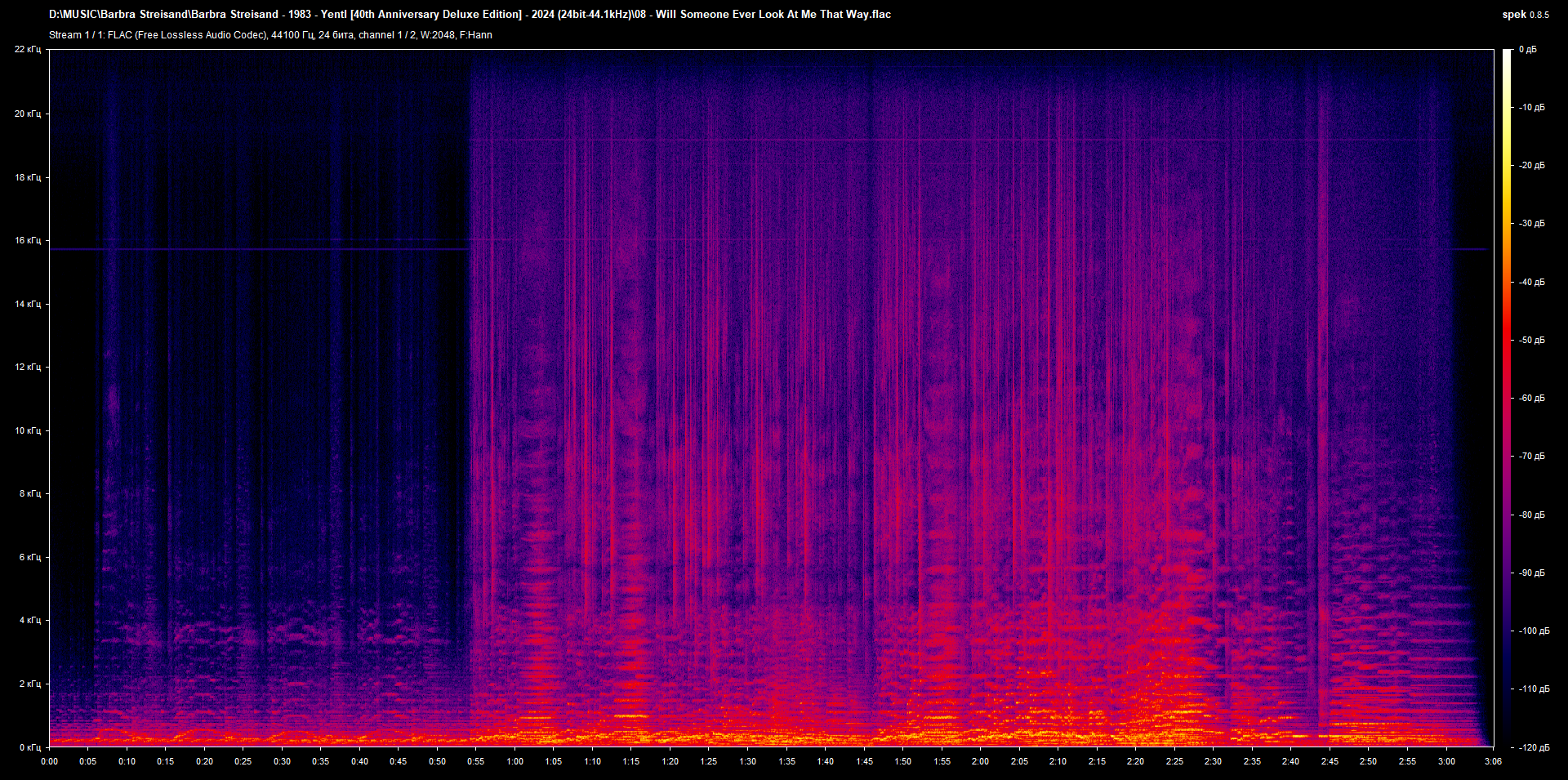The image size is (1568, 780).
Task: Click the 10 кГц axis gridline label
Action: (29, 430)
